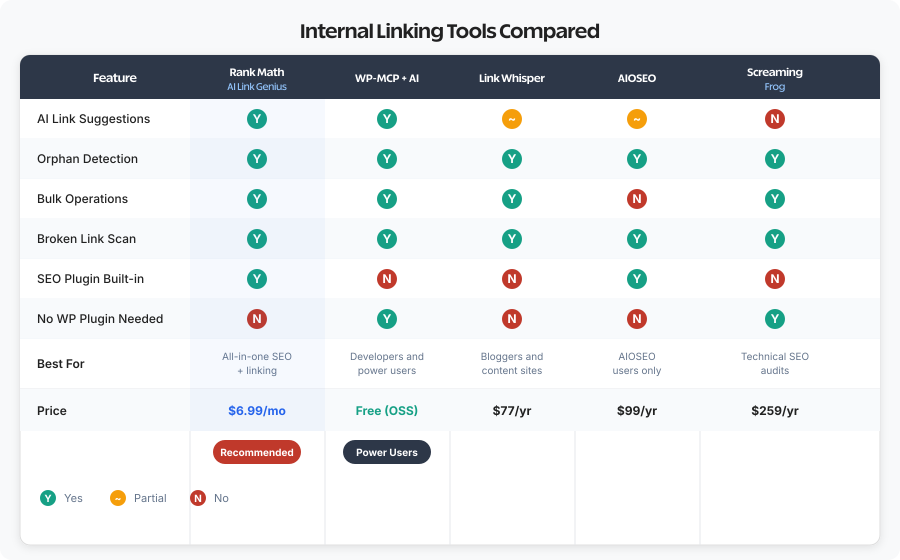Click the Feature column header
This screenshot has width=900, height=560.
(x=115, y=77)
